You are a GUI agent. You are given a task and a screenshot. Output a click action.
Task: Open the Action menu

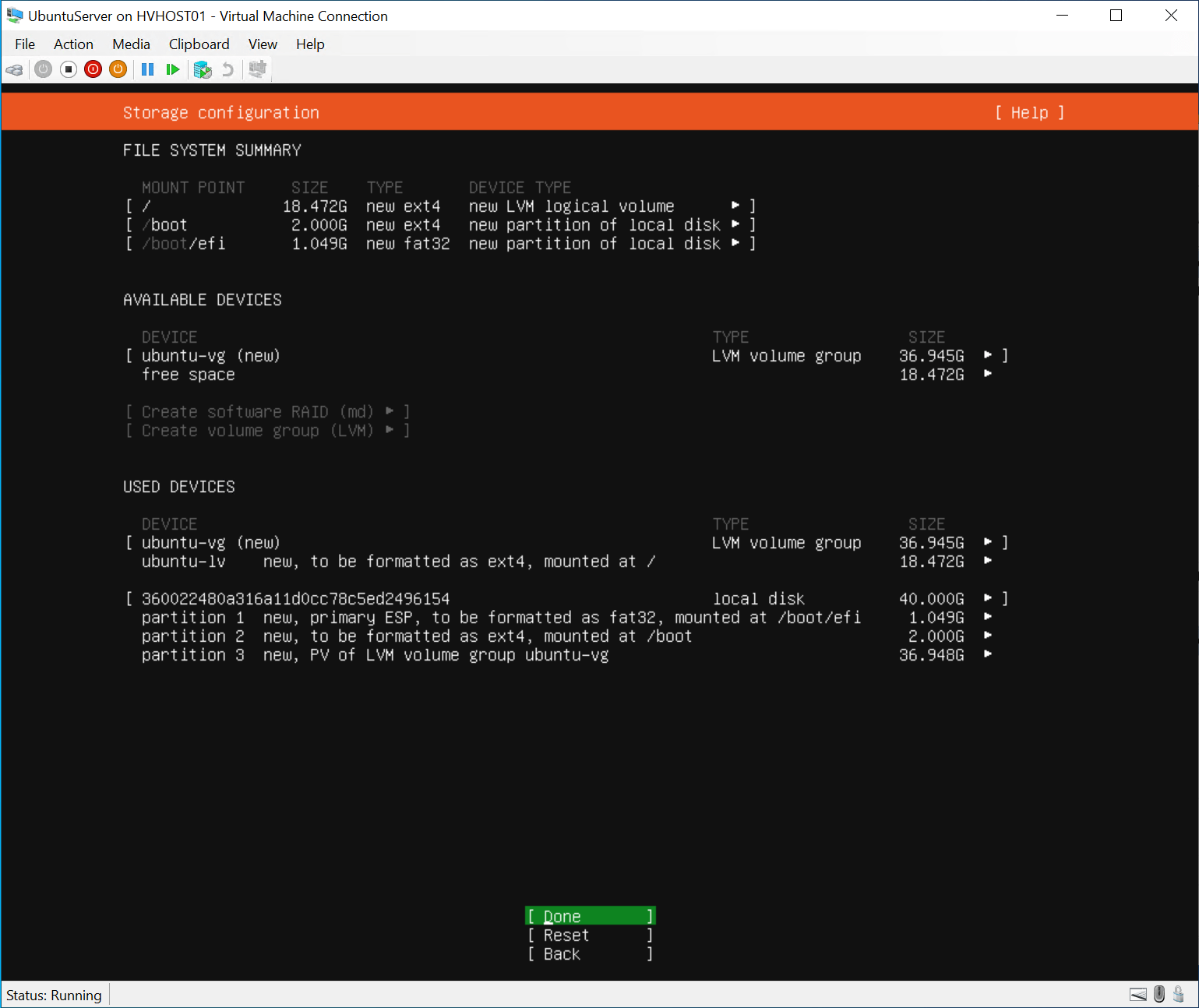coord(73,44)
